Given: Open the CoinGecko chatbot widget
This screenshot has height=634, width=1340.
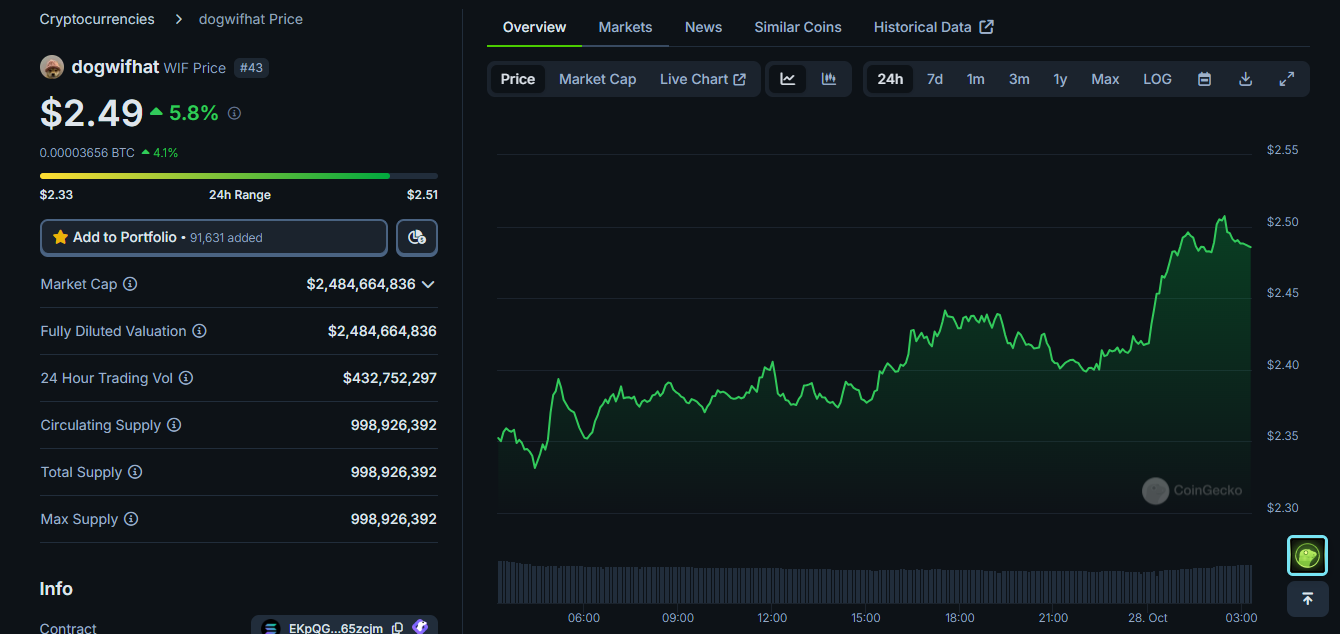Looking at the screenshot, I should tap(1307, 556).
